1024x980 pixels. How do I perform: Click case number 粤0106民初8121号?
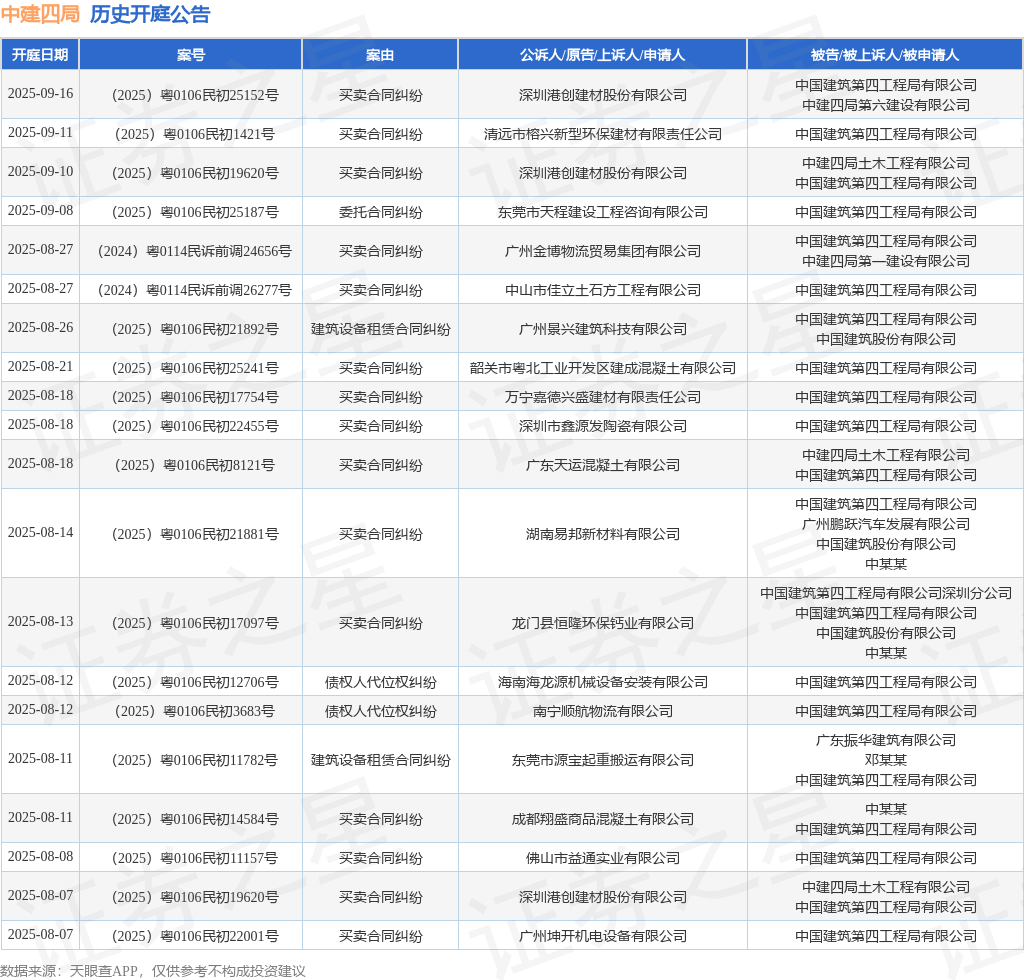[x=195, y=466]
